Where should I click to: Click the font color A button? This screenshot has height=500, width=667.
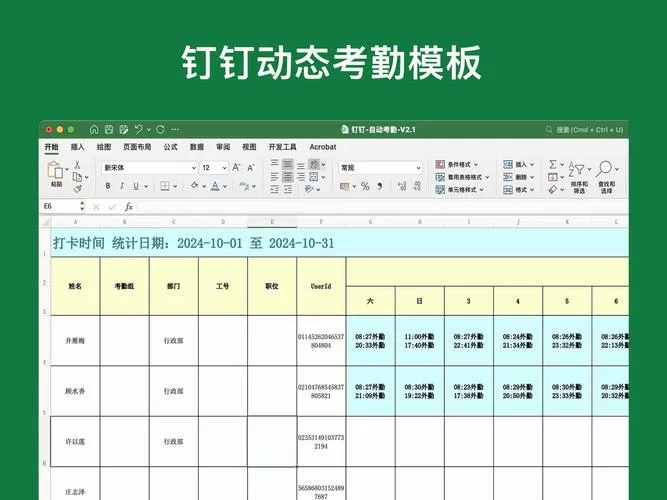215,186
